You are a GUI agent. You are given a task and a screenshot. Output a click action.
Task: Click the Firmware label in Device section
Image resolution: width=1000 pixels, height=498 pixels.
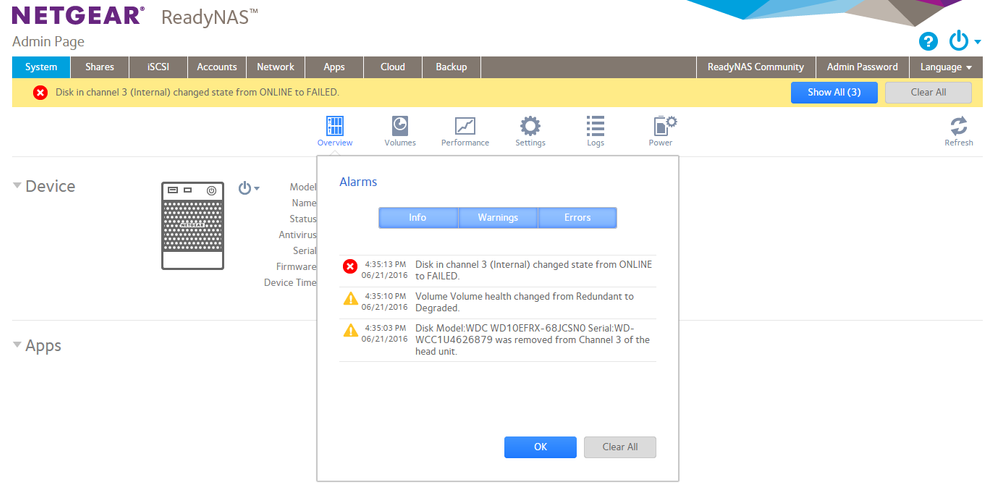(296, 267)
